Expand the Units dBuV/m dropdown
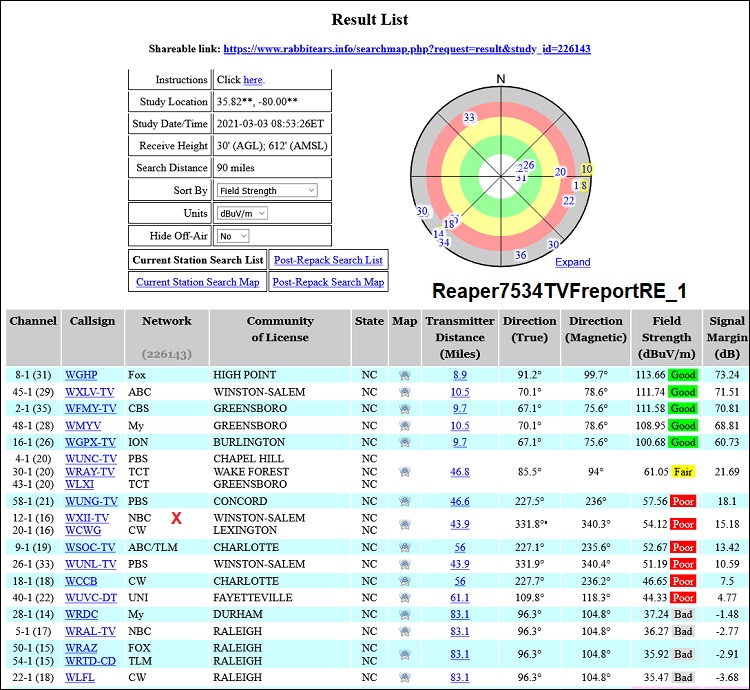Viewport: 750px width, 690px height. [x=243, y=213]
